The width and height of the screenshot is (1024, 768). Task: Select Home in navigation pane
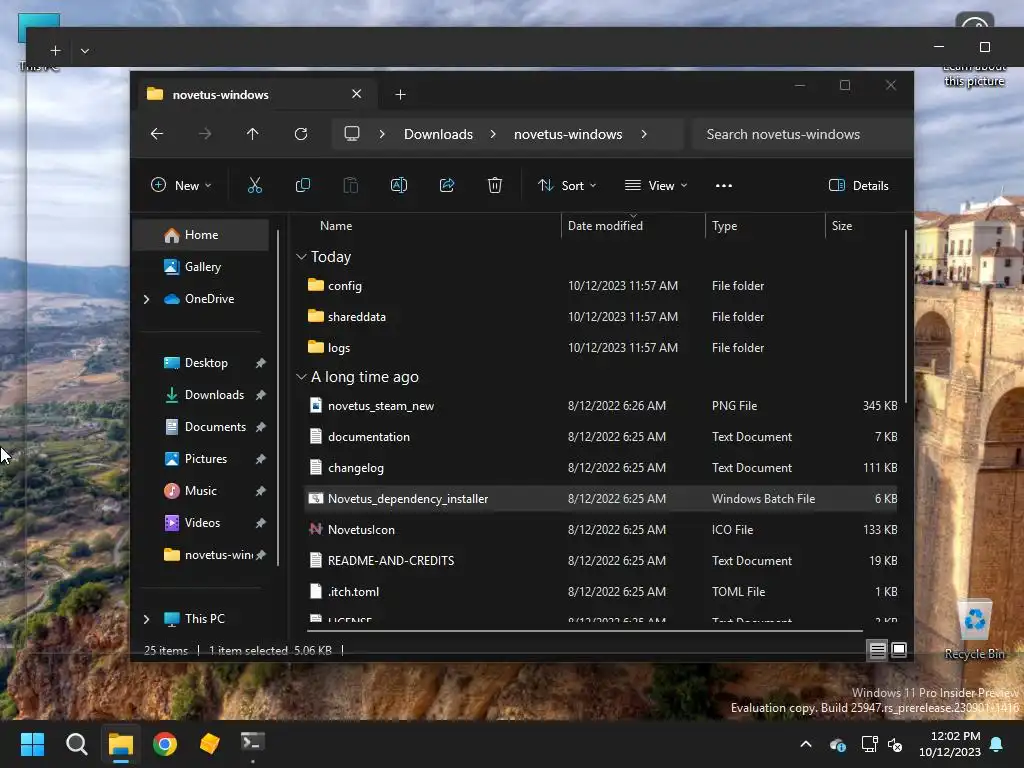200,235
